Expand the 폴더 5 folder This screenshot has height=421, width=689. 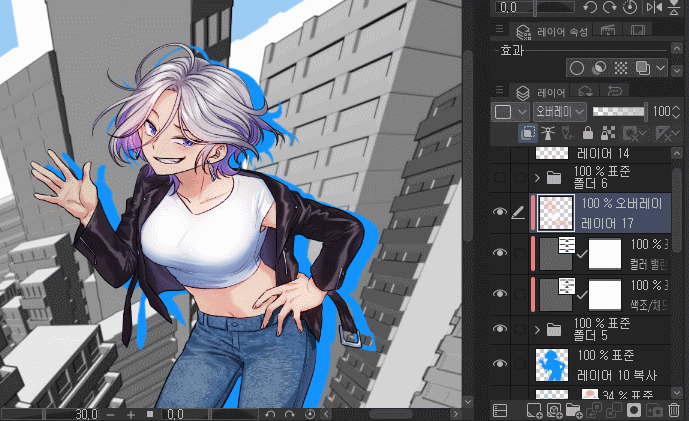(x=537, y=329)
